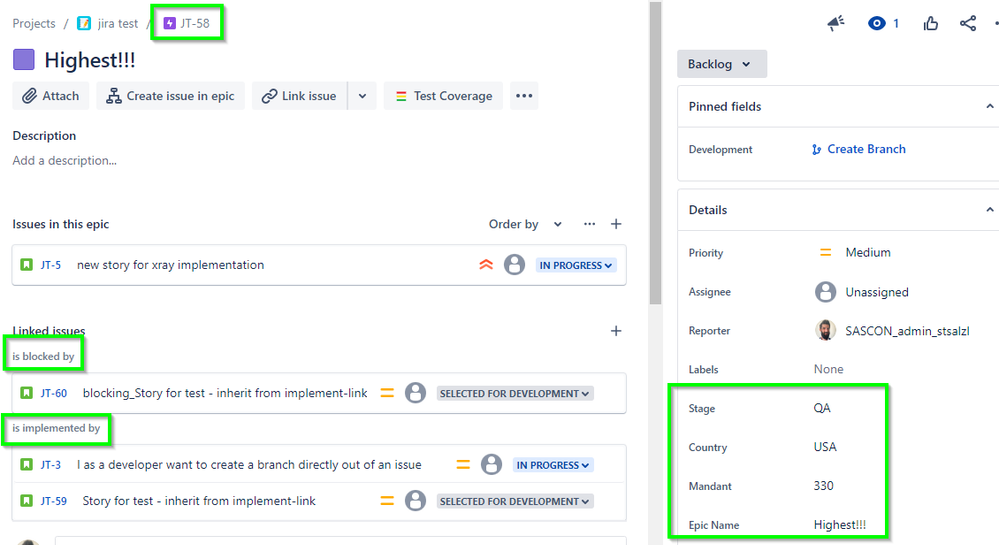The width and height of the screenshot is (999, 545).
Task: Click the story type icon for JT-59
Action: 26,501
